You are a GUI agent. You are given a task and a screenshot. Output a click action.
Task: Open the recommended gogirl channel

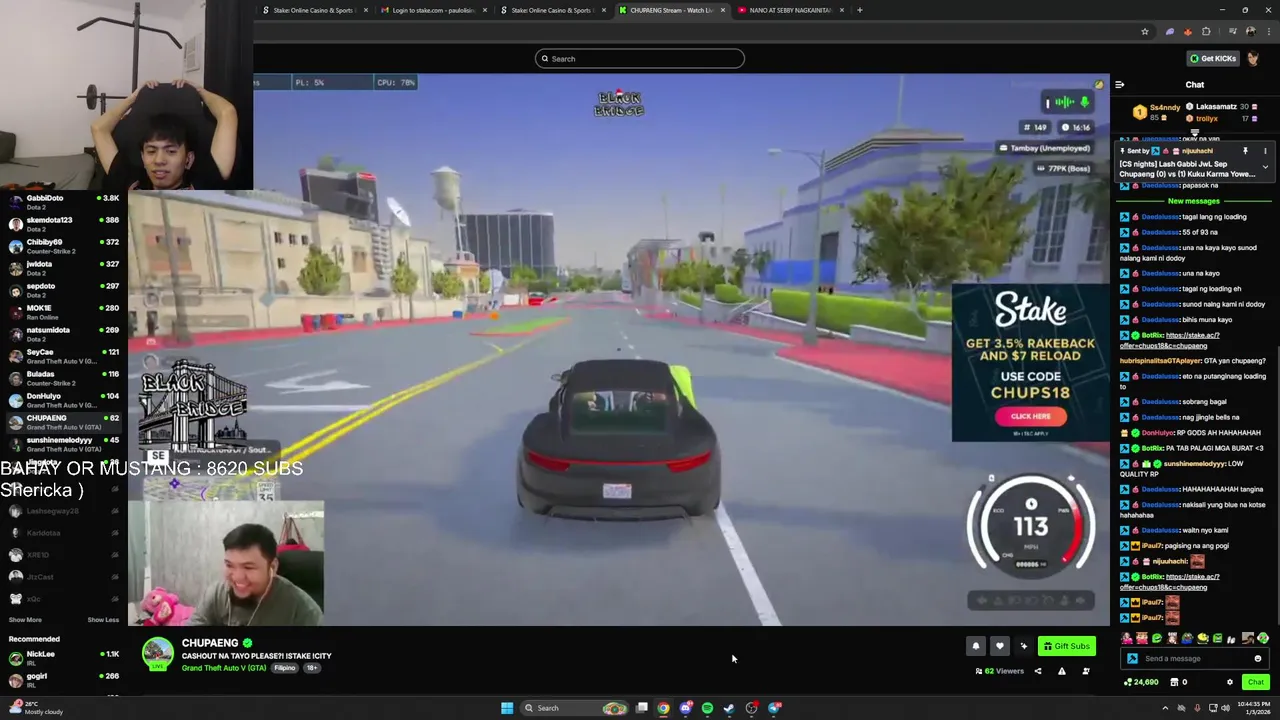pos(63,680)
